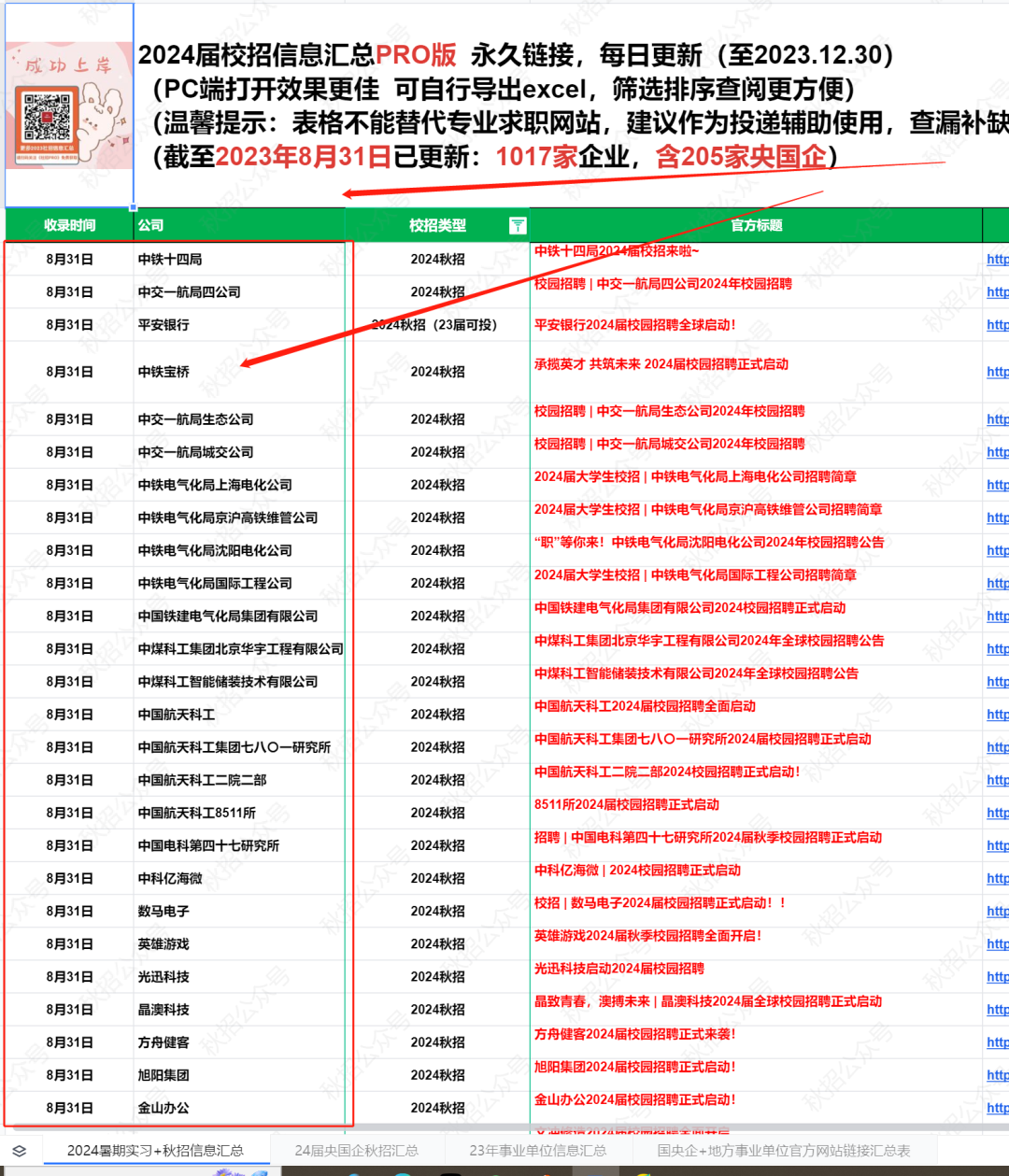The height and width of the screenshot is (1176, 1009).
Task: Select banner heading 2024届校招信息汇总PRO版
Action: click(x=298, y=55)
